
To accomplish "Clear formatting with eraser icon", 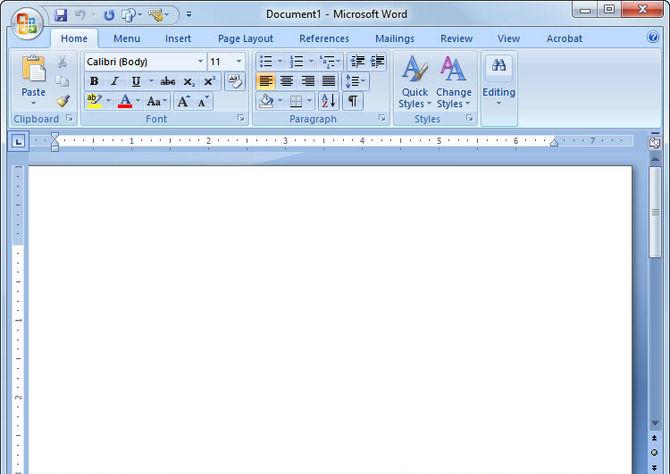I will [235, 81].
